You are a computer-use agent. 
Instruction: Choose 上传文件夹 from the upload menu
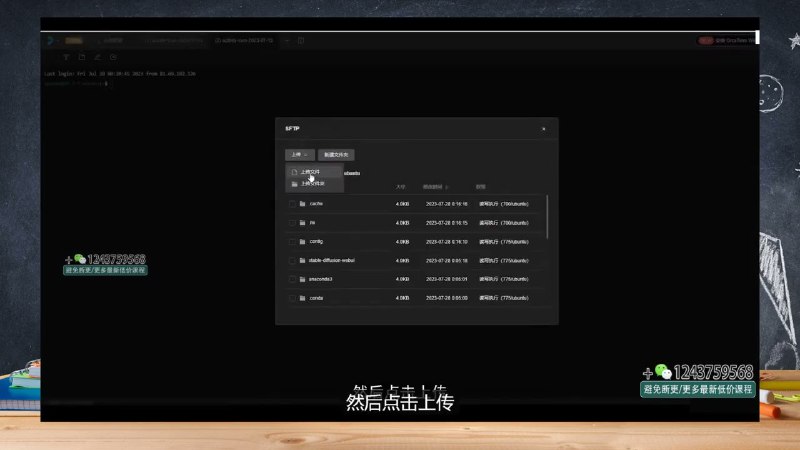[314, 184]
